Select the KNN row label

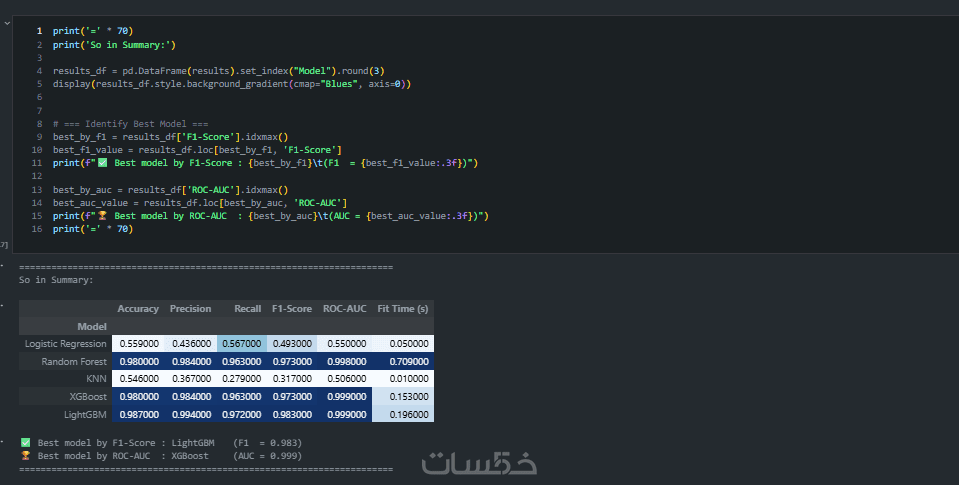point(97,379)
